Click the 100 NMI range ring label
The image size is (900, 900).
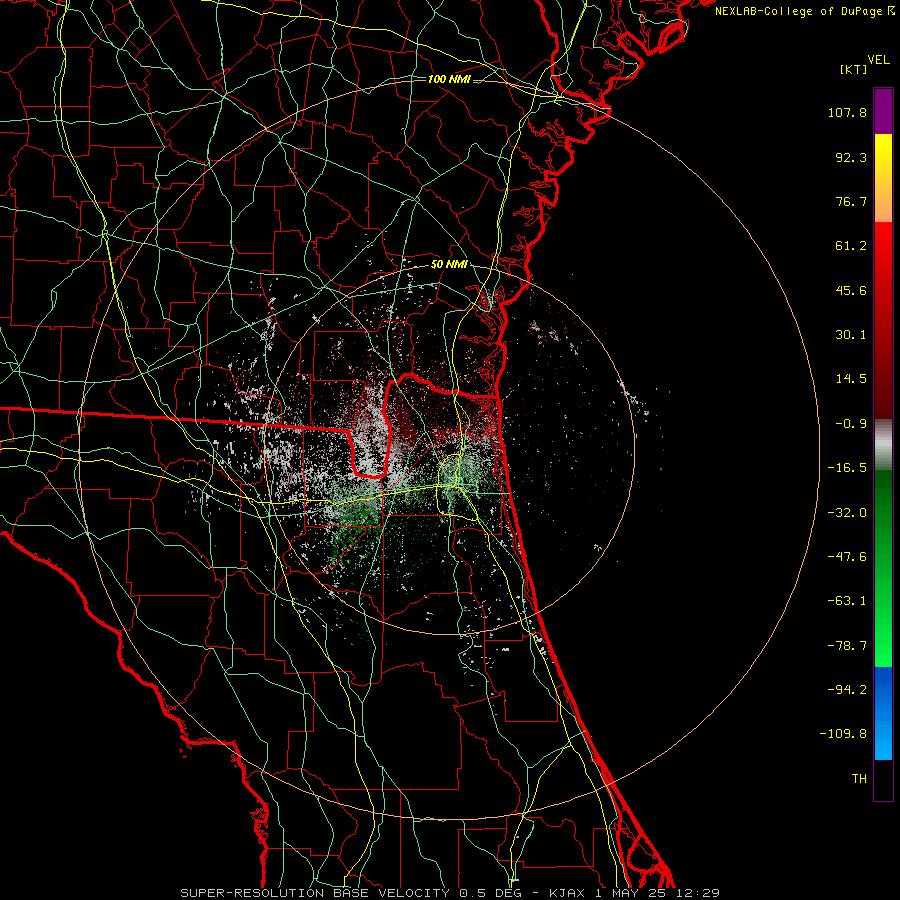pos(449,79)
